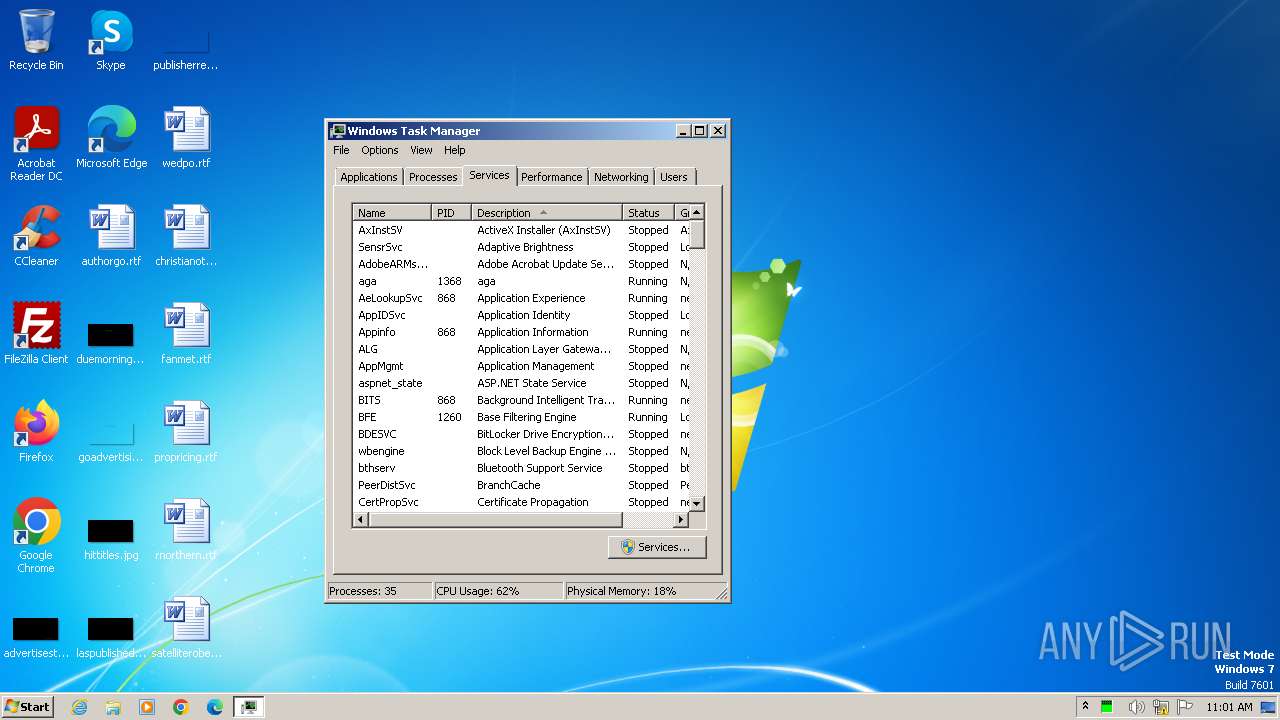Select the authorgo.rtf file icon
The height and width of the screenshot is (720, 1280).
(111, 236)
